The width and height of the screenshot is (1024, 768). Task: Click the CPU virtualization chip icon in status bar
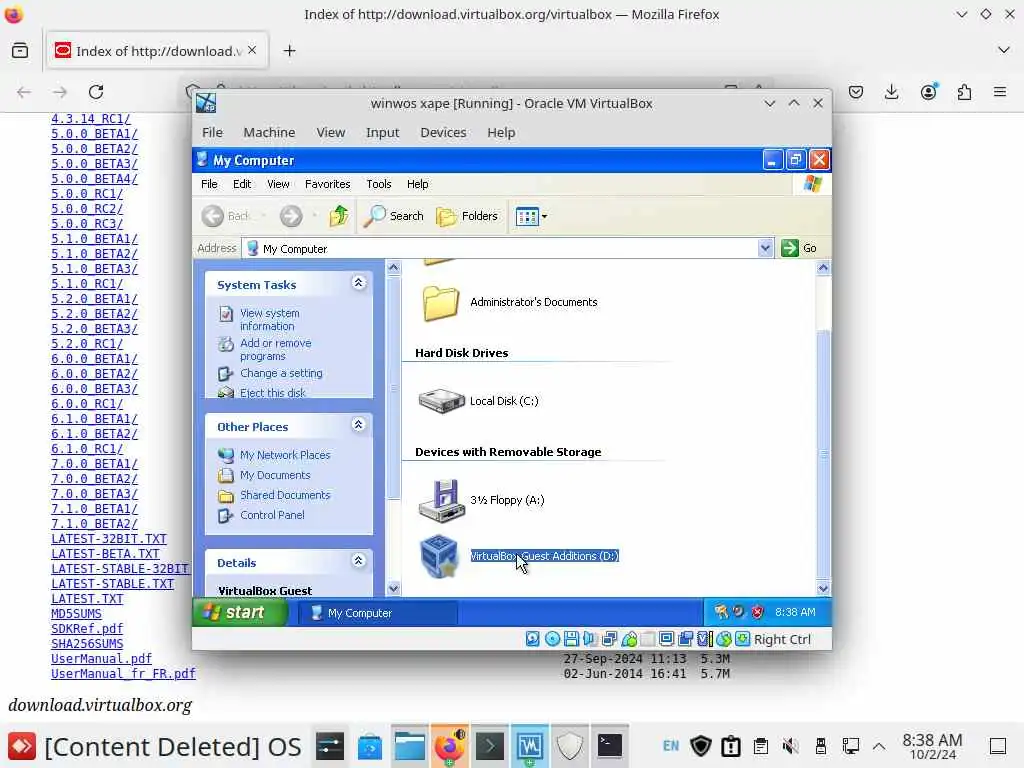(x=705, y=639)
